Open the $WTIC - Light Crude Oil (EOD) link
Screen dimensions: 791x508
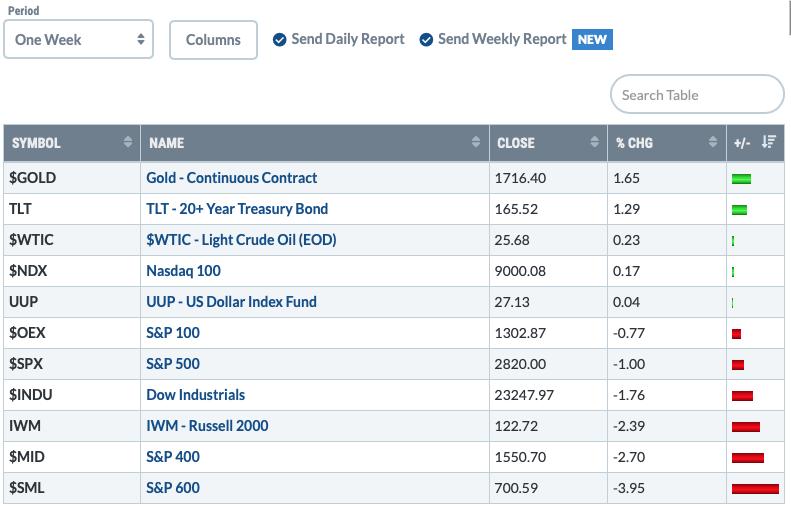241,240
